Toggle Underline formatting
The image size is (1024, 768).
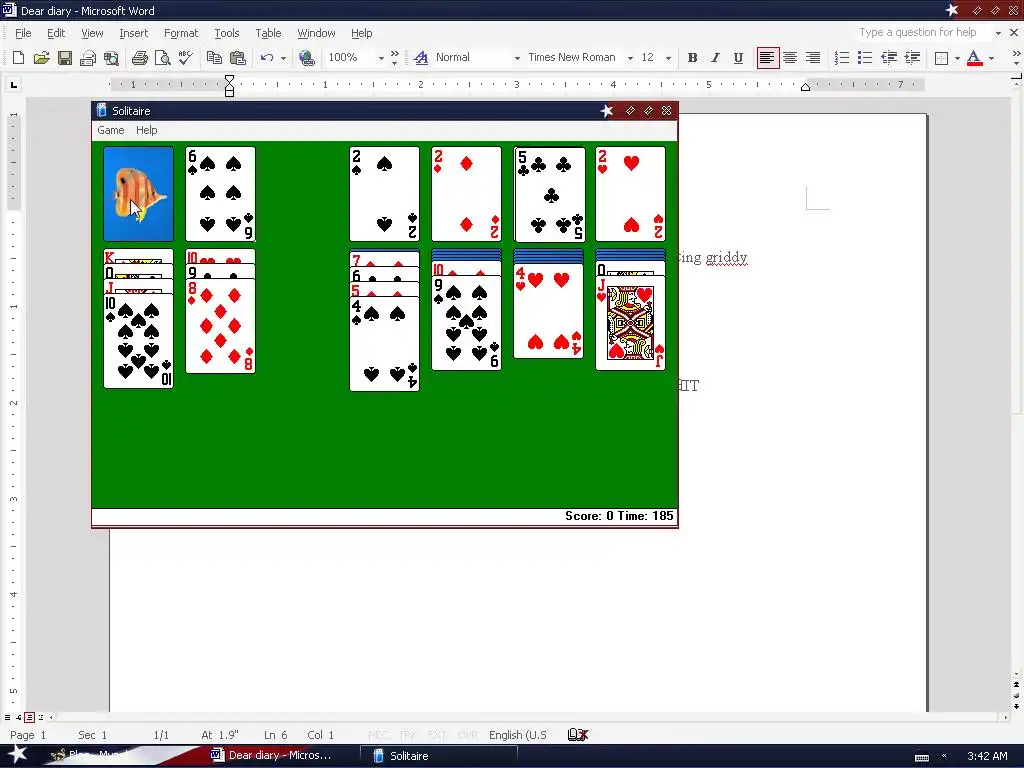(738, 58)
